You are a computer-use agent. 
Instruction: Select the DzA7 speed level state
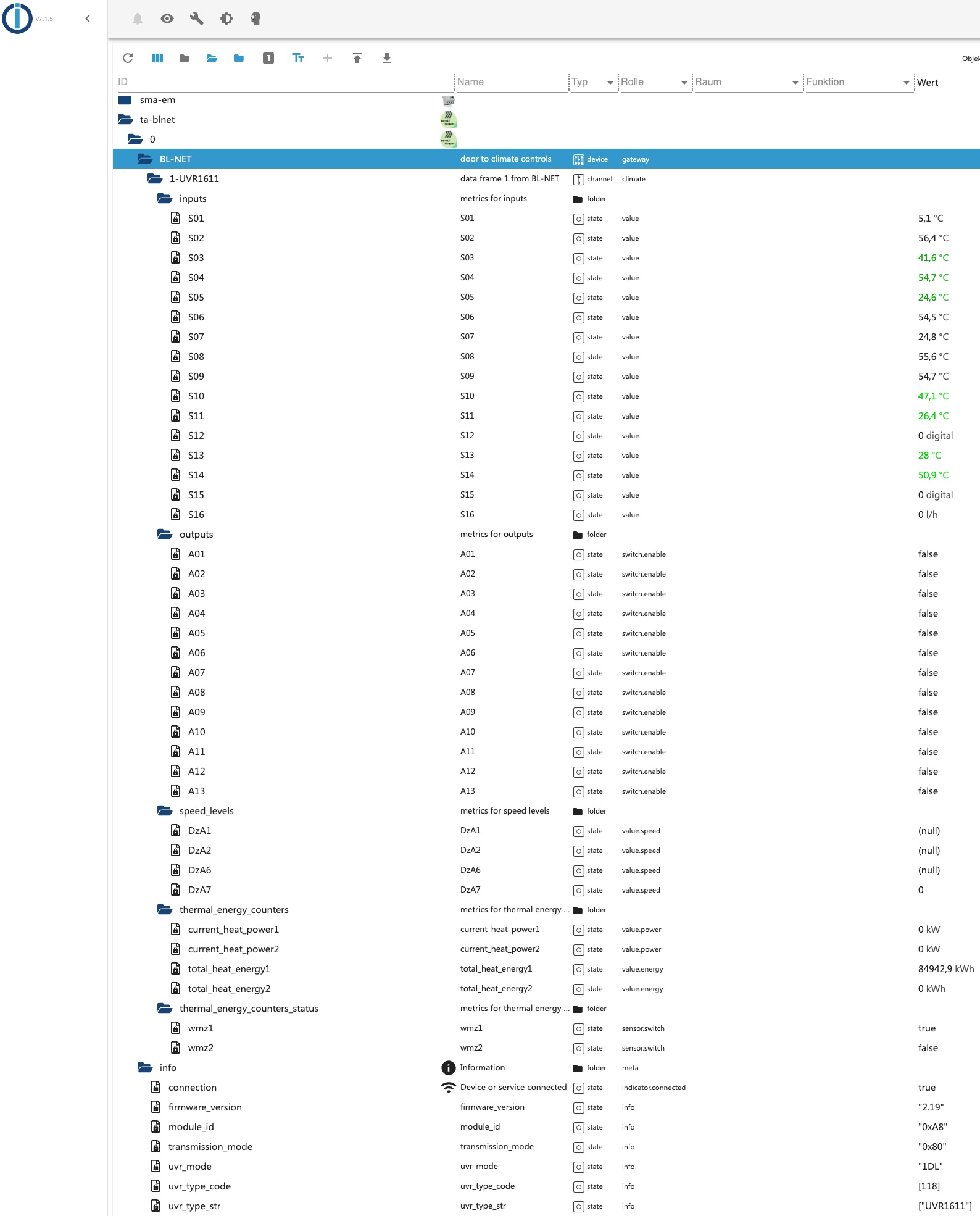[546, 890]
